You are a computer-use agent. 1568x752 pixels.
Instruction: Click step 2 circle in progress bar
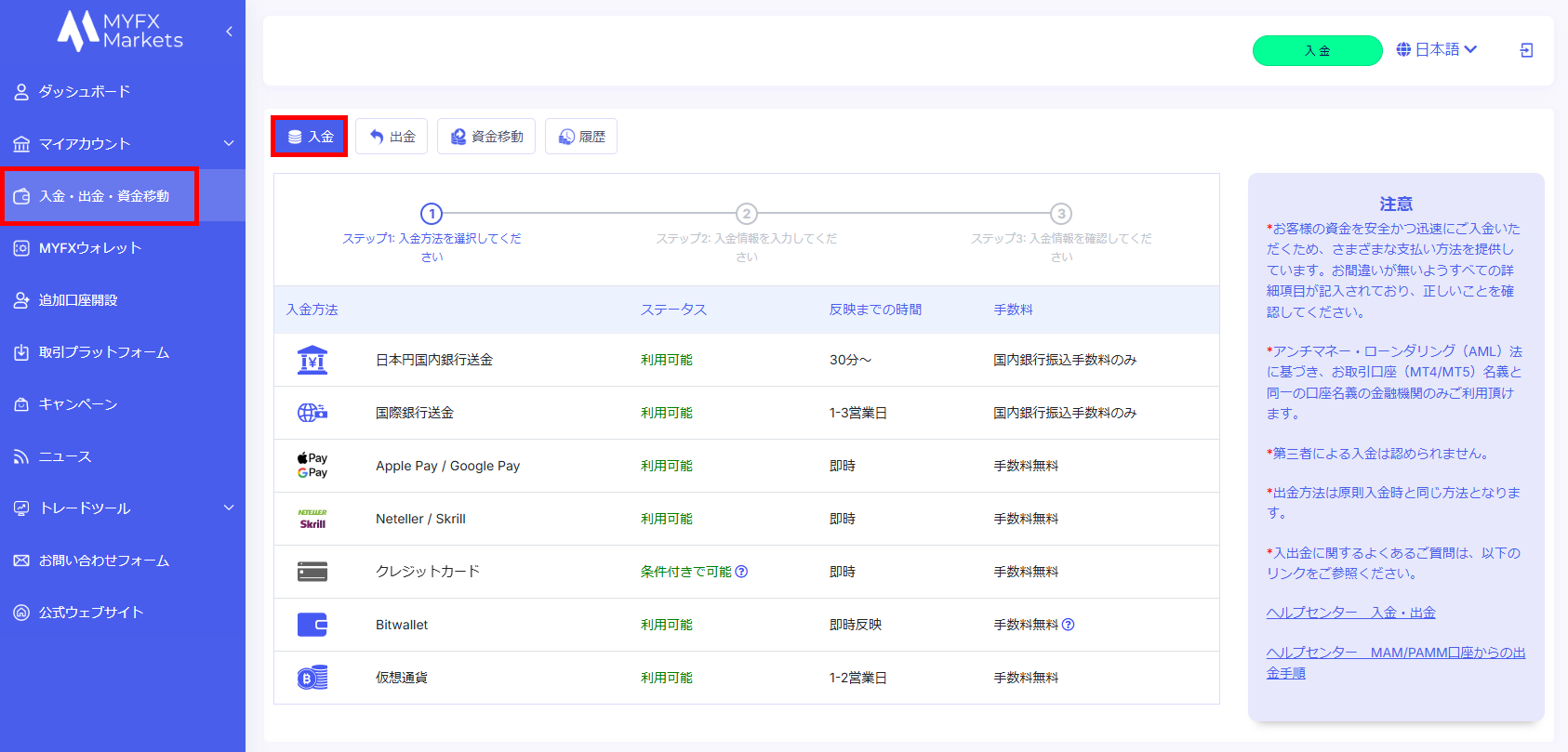click(x=746, y=214)
